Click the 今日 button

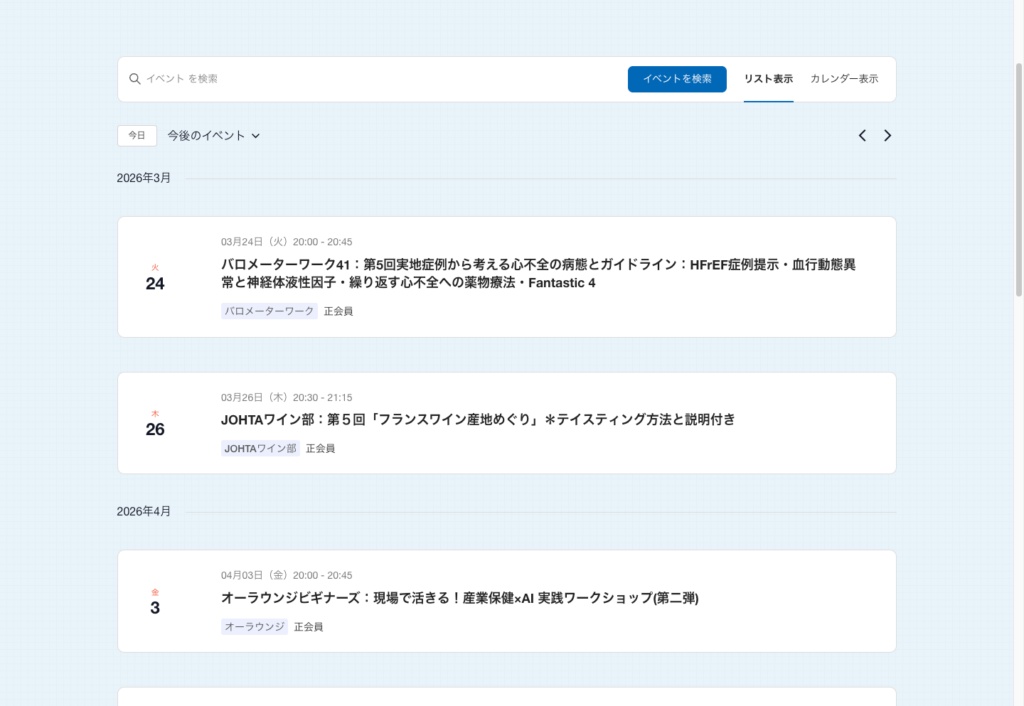137,136
